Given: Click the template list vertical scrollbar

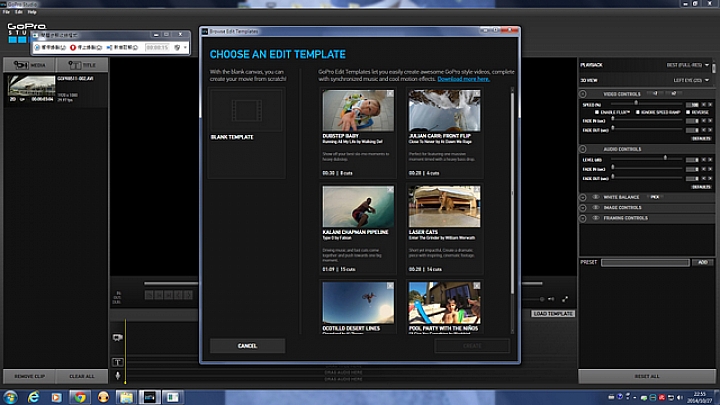Looking at the screenshot, I should pyautogui.click(x=512, y=193).
